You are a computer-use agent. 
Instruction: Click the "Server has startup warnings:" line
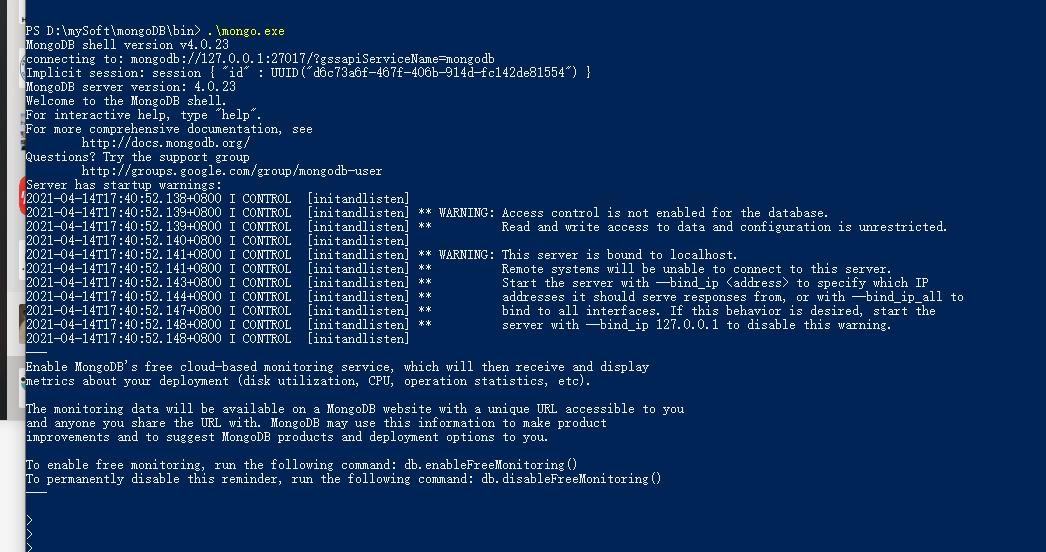123,185
